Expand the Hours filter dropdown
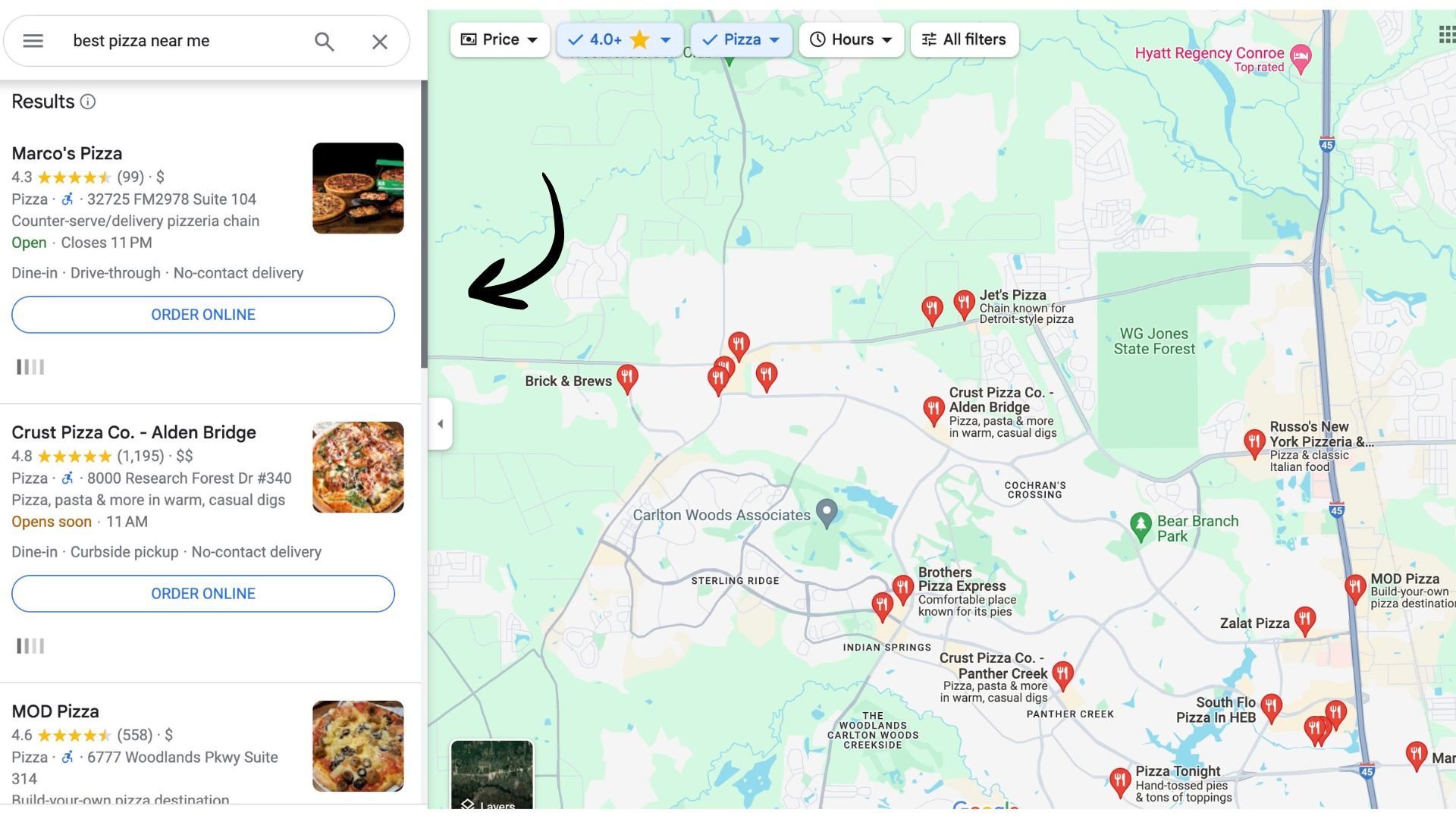Viewport: 1456px width, 819px height. pos(851,39)
